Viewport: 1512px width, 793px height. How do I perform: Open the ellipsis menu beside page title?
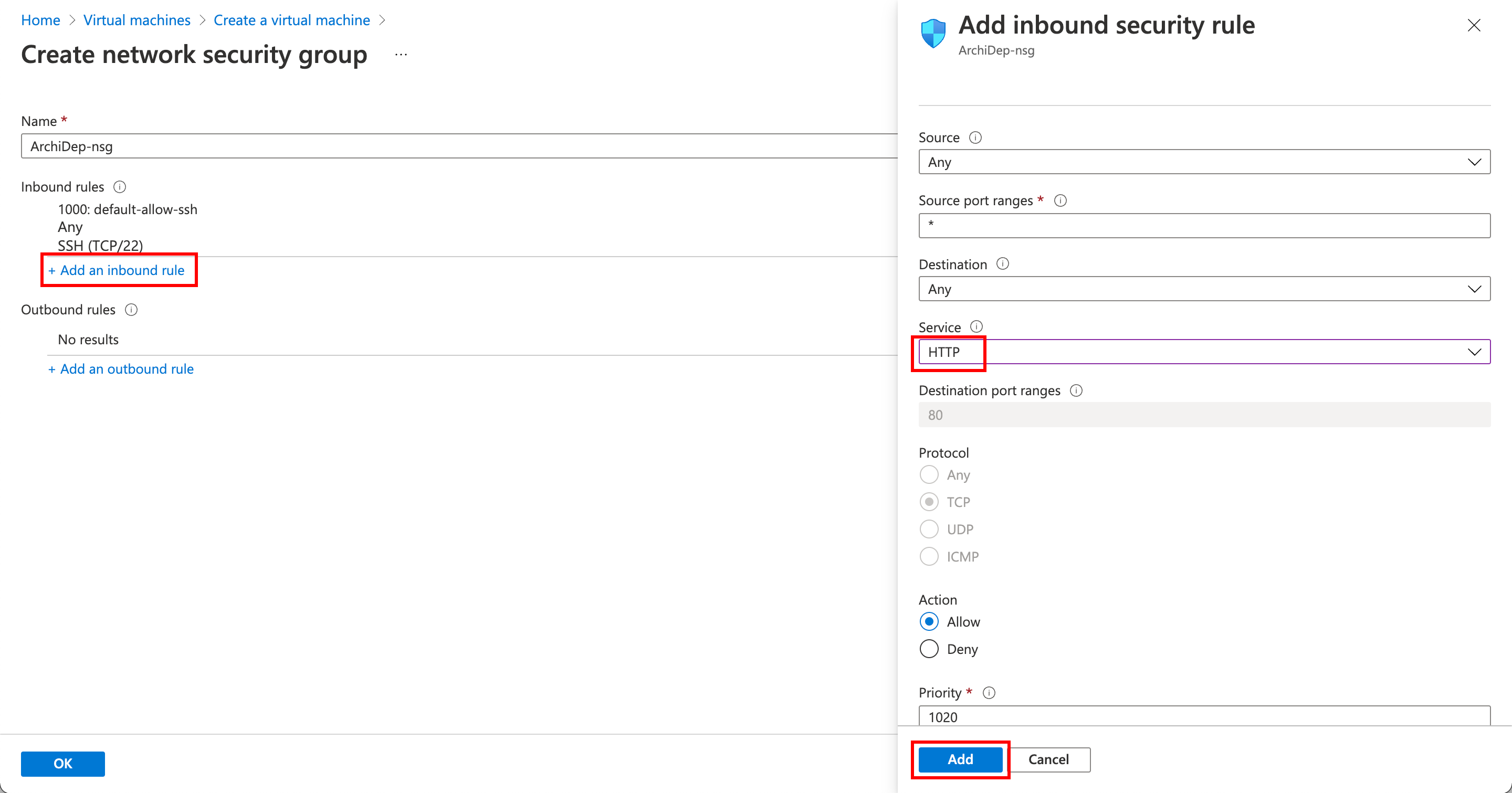point(401,55)
